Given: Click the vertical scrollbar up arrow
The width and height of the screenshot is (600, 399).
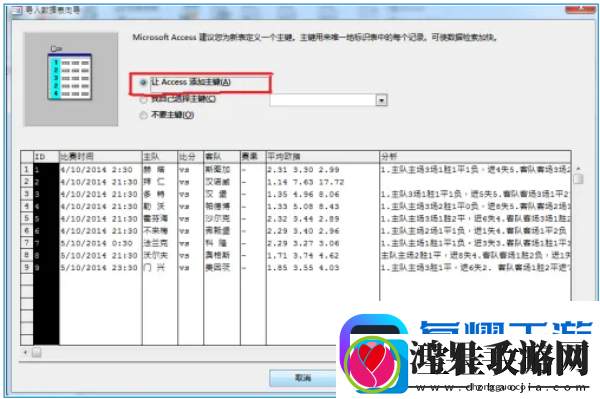Looking at the screenshot, I should point(578,168).
